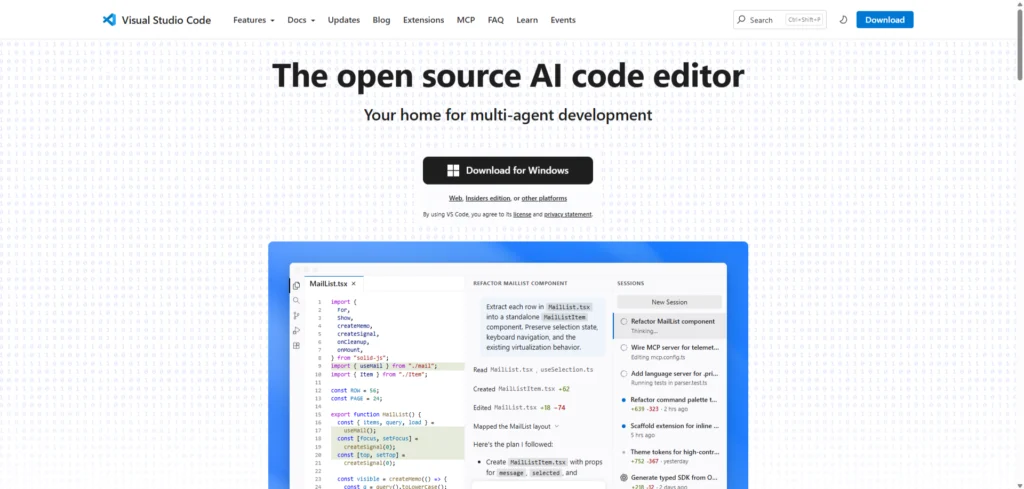The height and width of the screenshot is (489, 1024).
Task: Open Extensions icon in demo editor sidebar
Action: click(x=296, y=345)
